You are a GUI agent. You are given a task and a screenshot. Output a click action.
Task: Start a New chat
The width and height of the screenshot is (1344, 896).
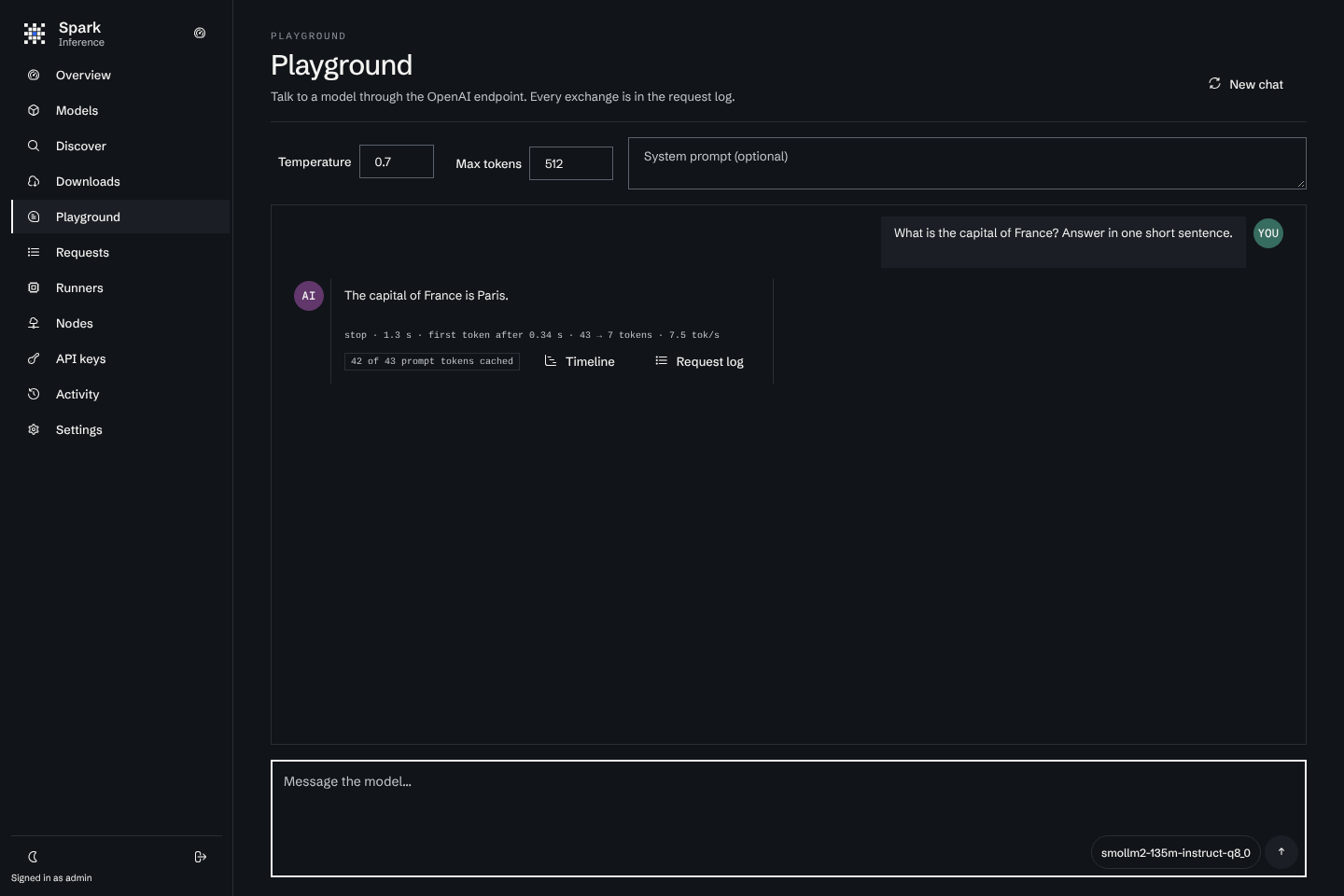click(1246, 84)
